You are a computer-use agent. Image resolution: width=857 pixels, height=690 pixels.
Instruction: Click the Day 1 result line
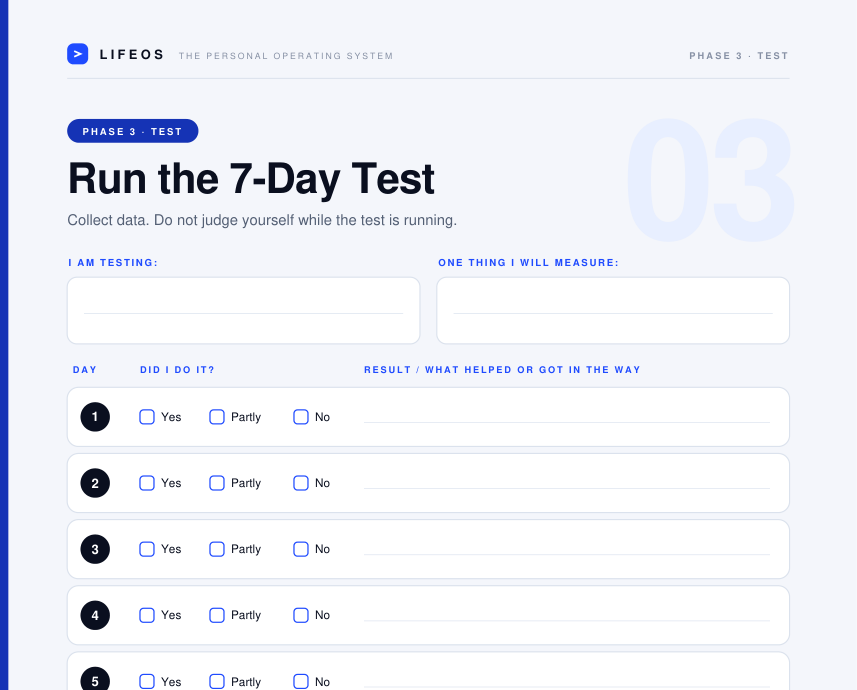point(567,422)
